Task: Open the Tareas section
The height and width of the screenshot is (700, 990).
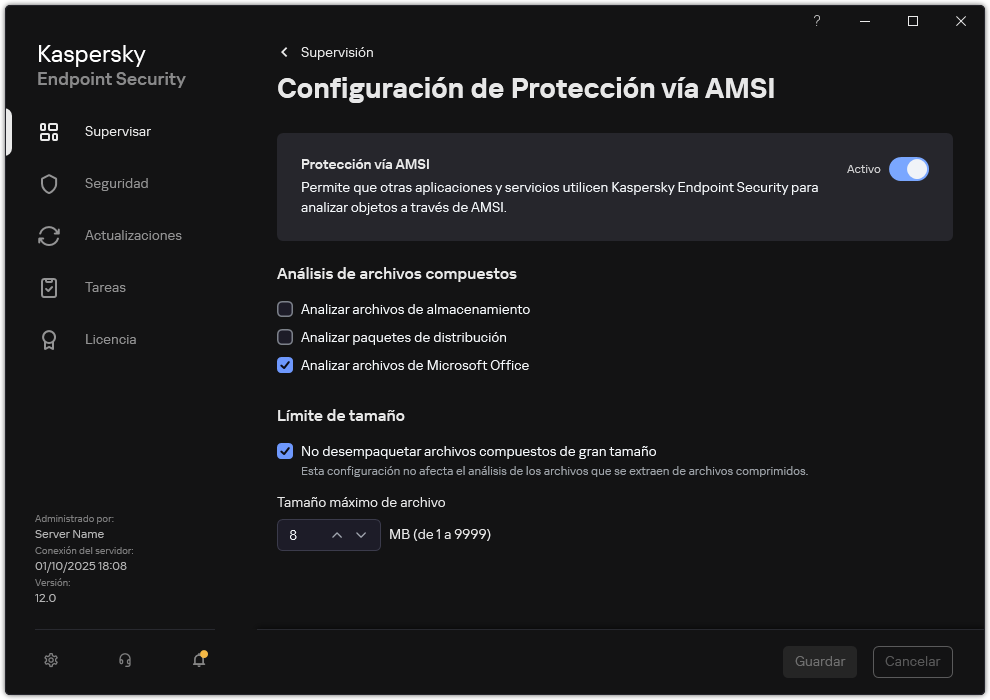Action: click(104, 287)
